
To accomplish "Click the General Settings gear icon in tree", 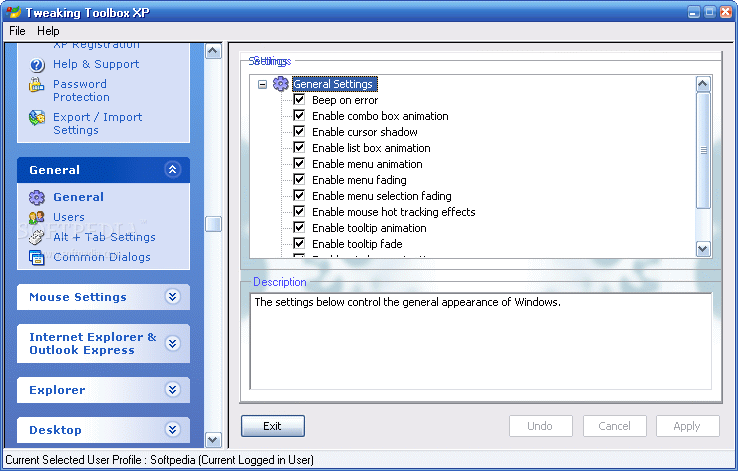I will click(281, 84).
